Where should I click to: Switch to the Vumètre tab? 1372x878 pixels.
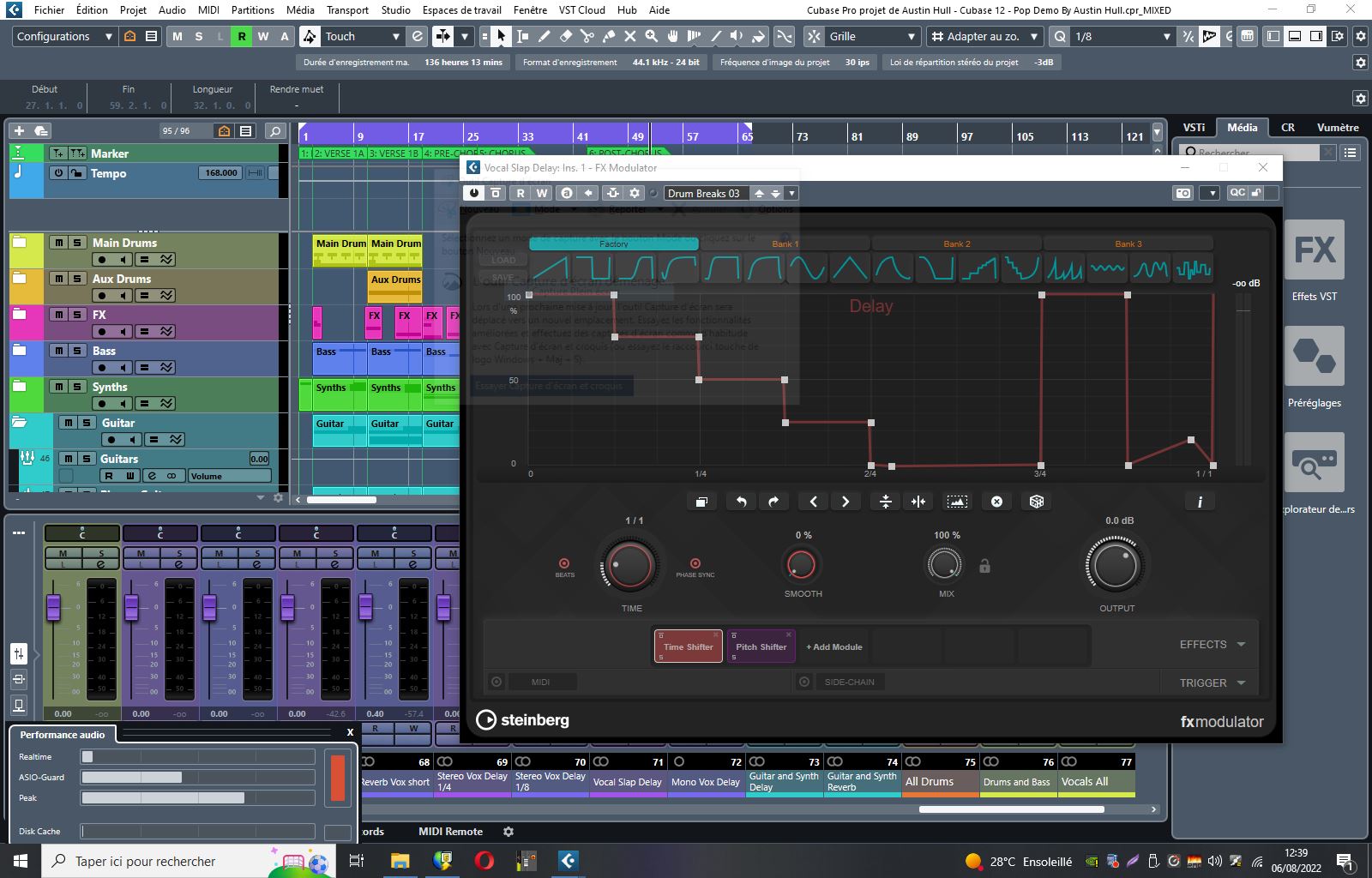click(1337, 127)
